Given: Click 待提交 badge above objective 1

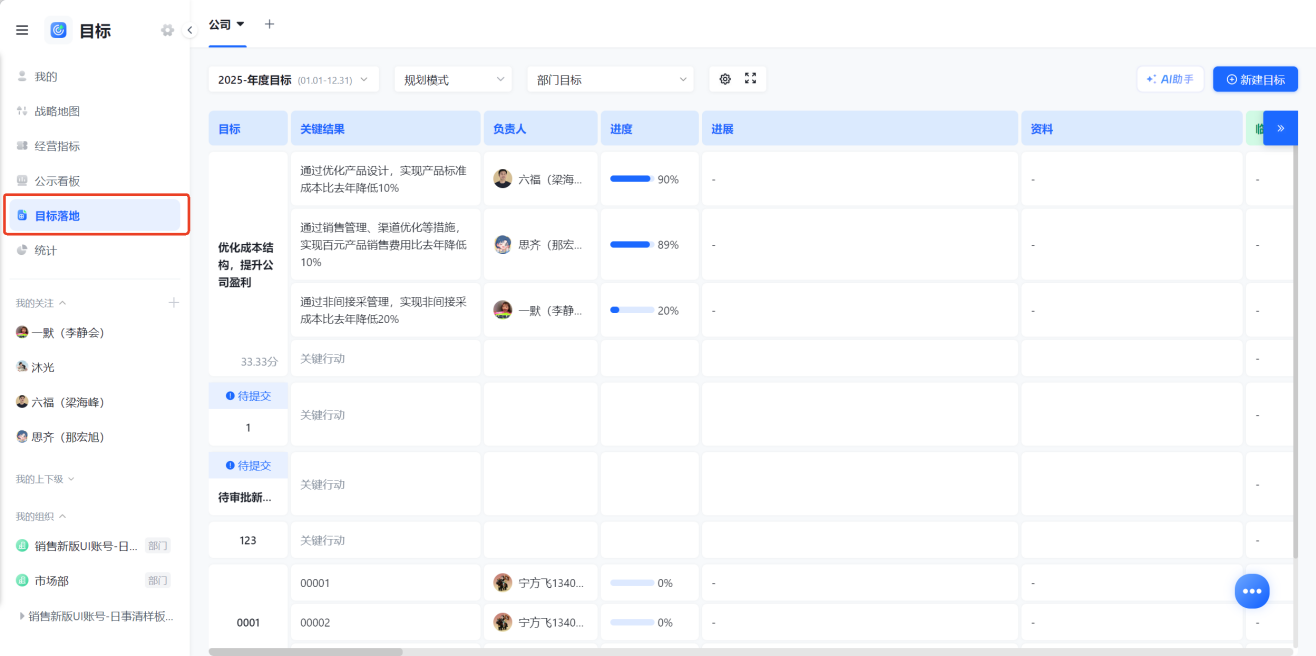Looking at the screenshot, I should 248,396.
